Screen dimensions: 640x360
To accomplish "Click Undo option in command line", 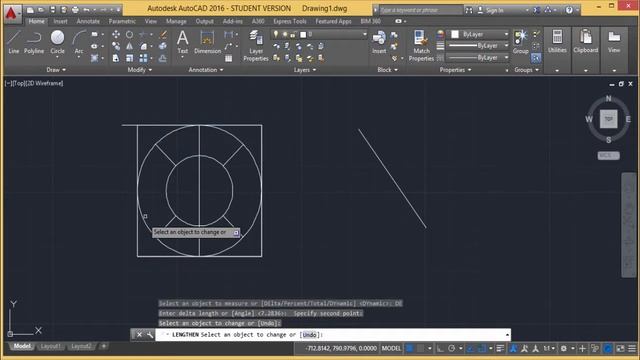I will pos(309,335).
